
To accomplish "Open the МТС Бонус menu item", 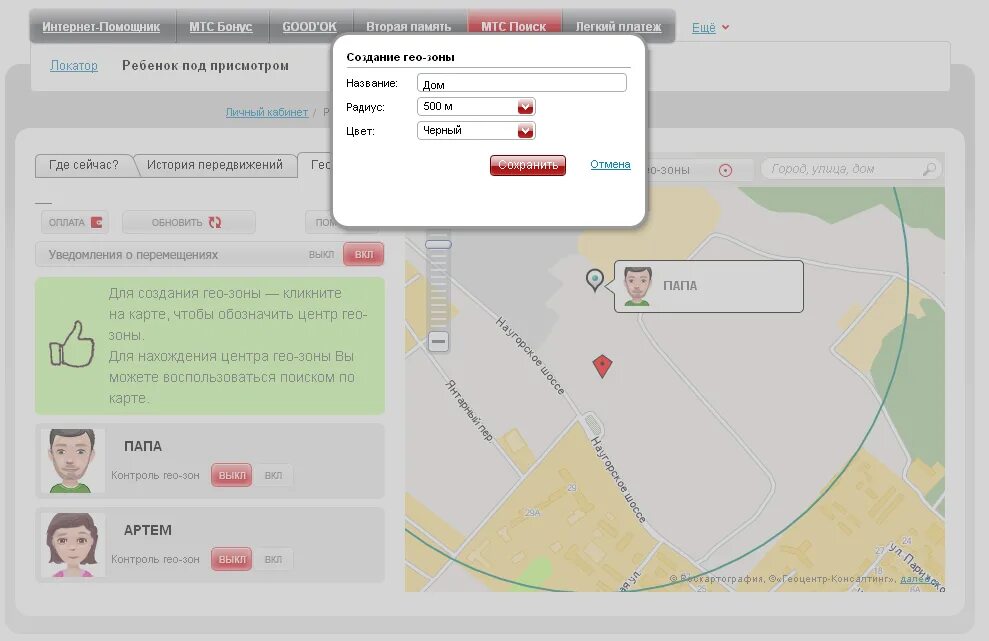I will pyautogui.click(x=221, y=27).
